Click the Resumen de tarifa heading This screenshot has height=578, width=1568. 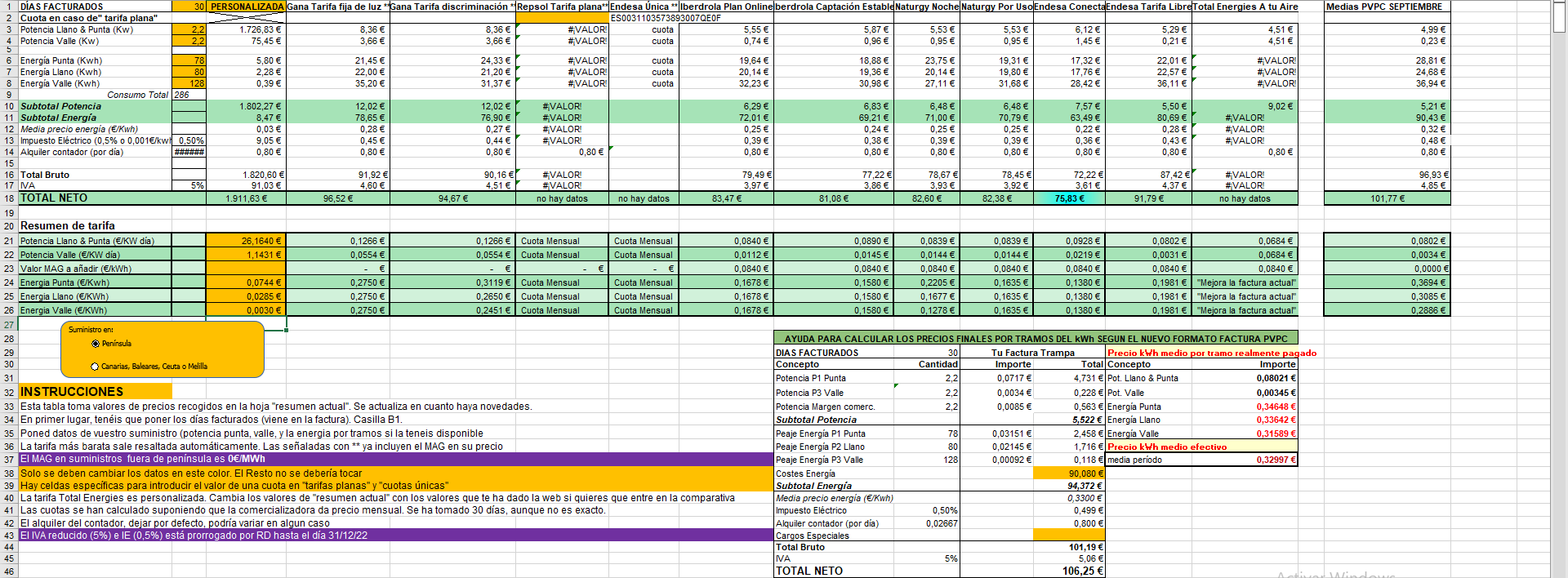pyautogui.click(x=68, y=226)
